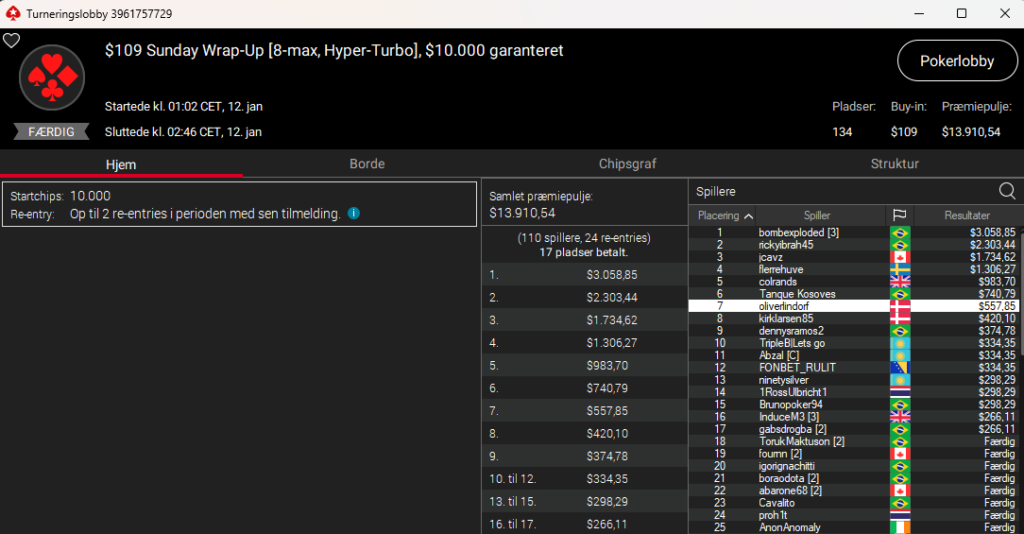1024x534 pixels.
Task: Switch to the Borde tab
Action: [x=367, y=164]
